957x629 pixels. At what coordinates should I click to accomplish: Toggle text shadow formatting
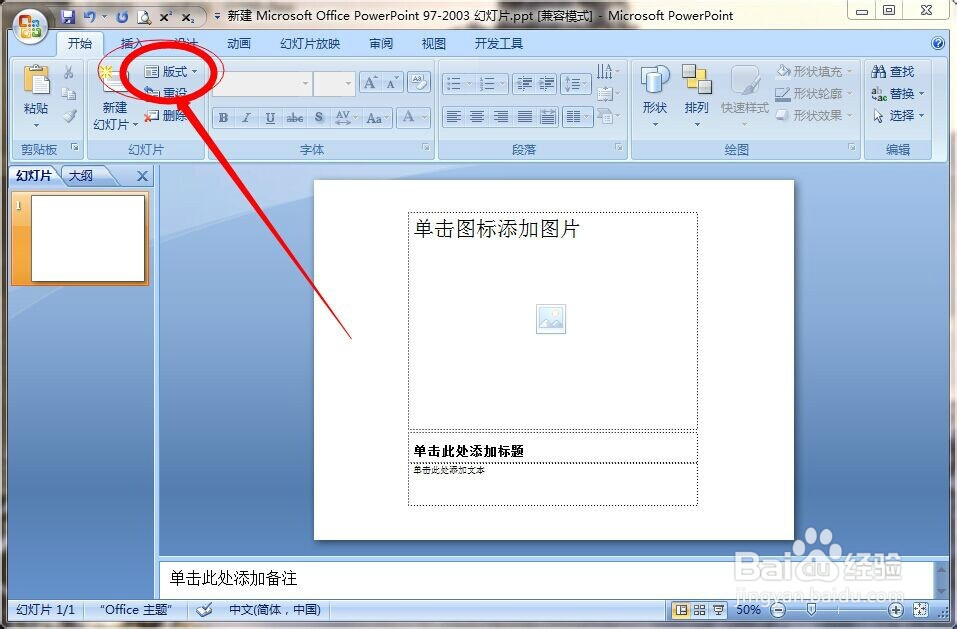[x=319, y=118]
